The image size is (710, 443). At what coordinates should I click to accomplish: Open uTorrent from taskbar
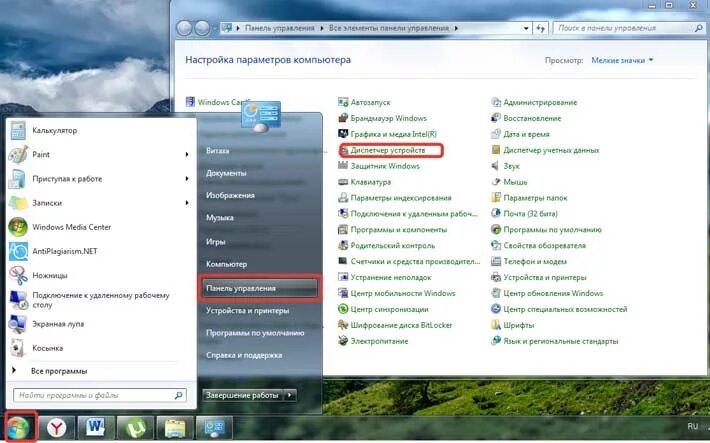click(135, 428)
